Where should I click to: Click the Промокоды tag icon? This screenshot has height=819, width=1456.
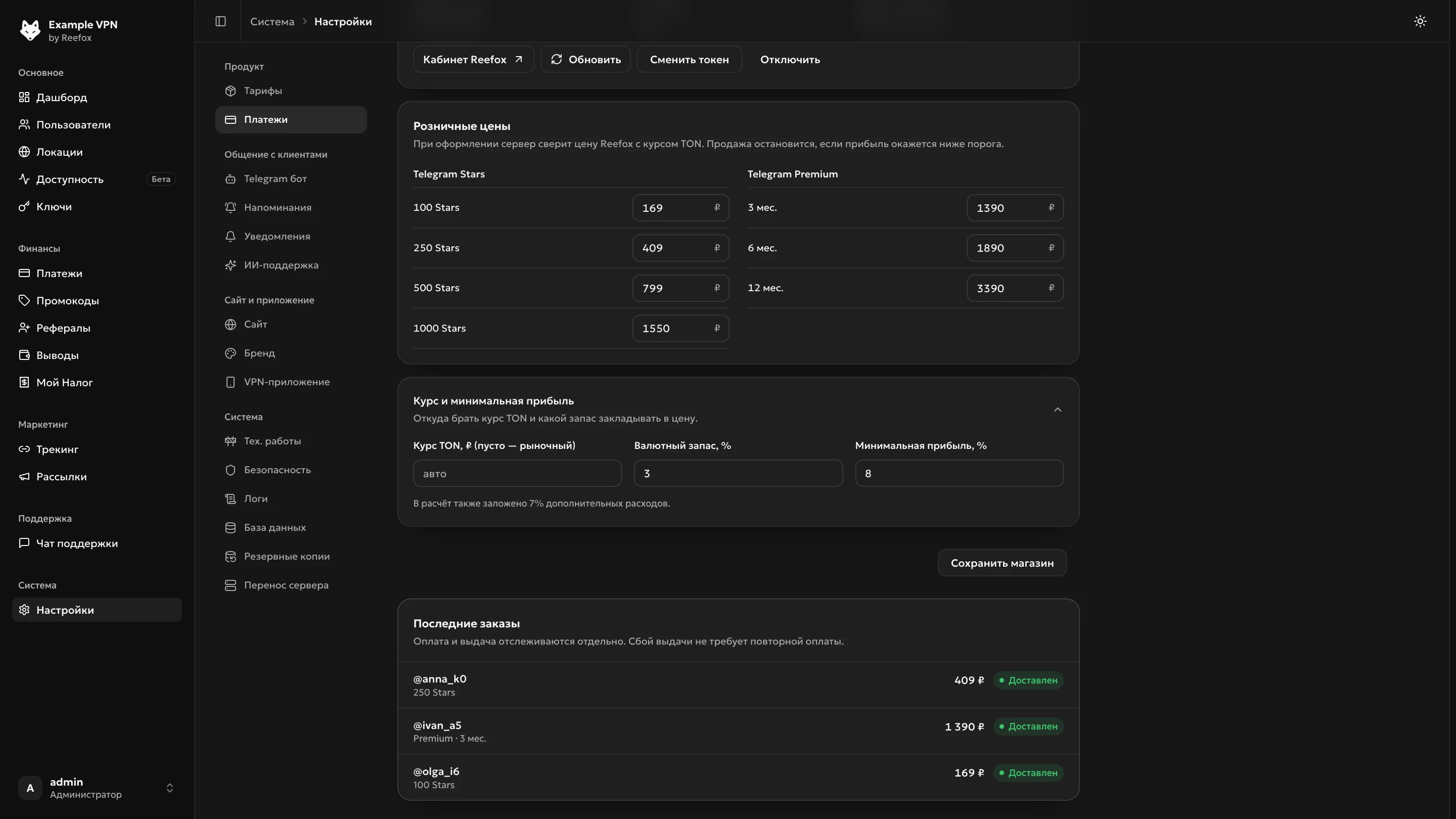[24, 301]
